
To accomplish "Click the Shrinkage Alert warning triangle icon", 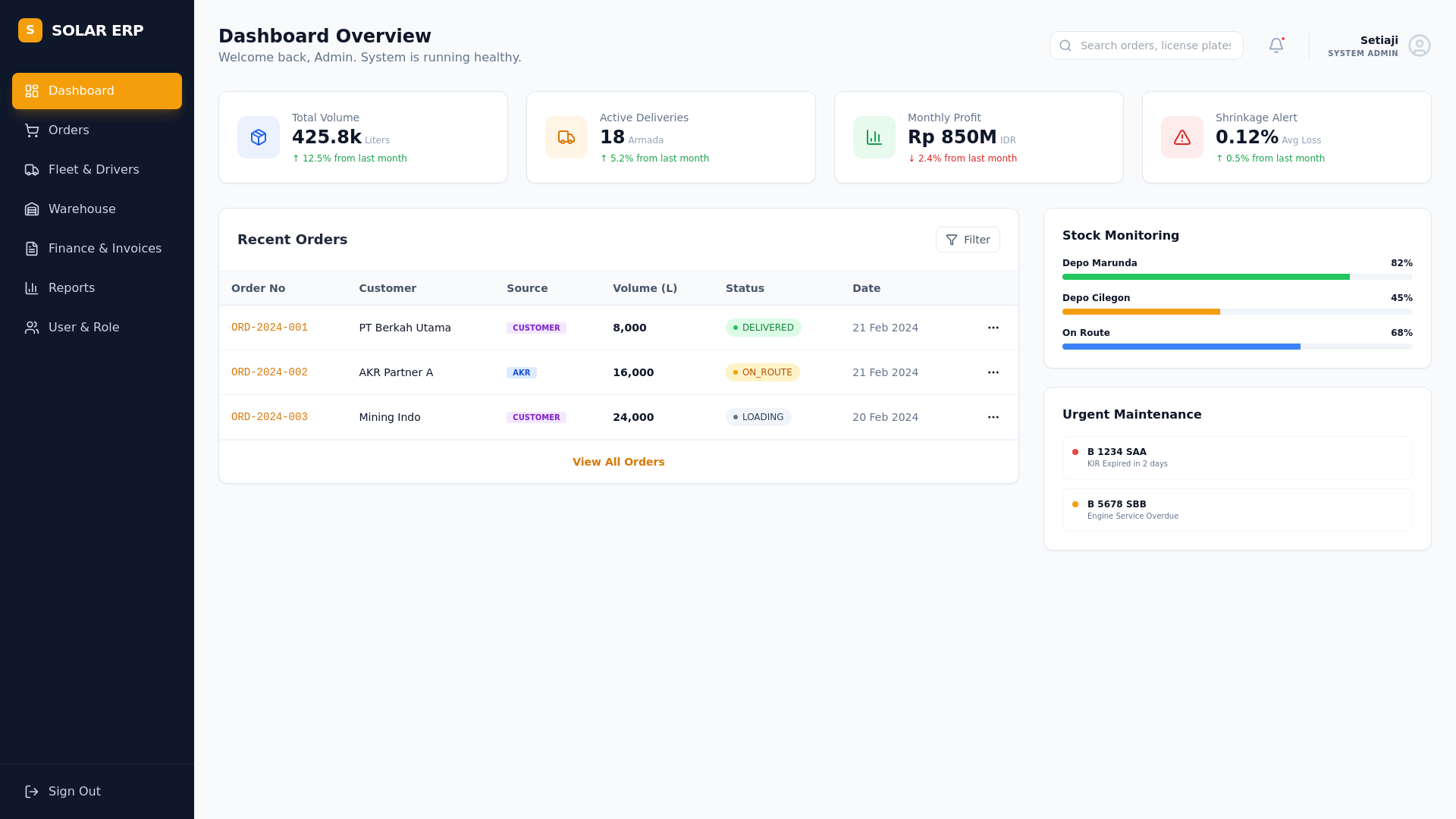I will [1182, 137].
